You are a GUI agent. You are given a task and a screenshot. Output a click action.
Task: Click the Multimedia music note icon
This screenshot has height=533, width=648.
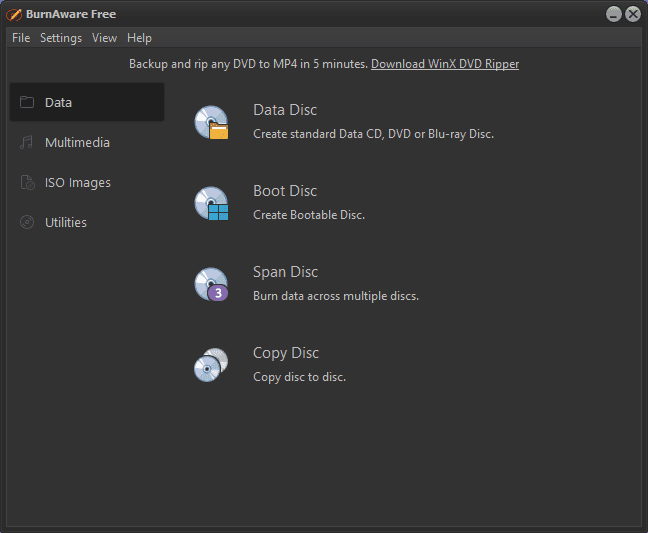(x=27, y=142)
